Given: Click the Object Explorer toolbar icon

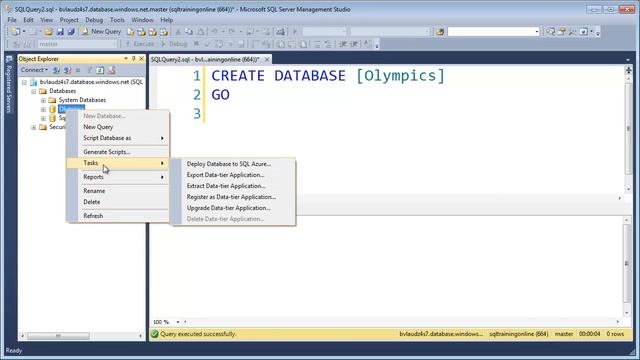Looking at the screenshot, I should pos(561,31).
